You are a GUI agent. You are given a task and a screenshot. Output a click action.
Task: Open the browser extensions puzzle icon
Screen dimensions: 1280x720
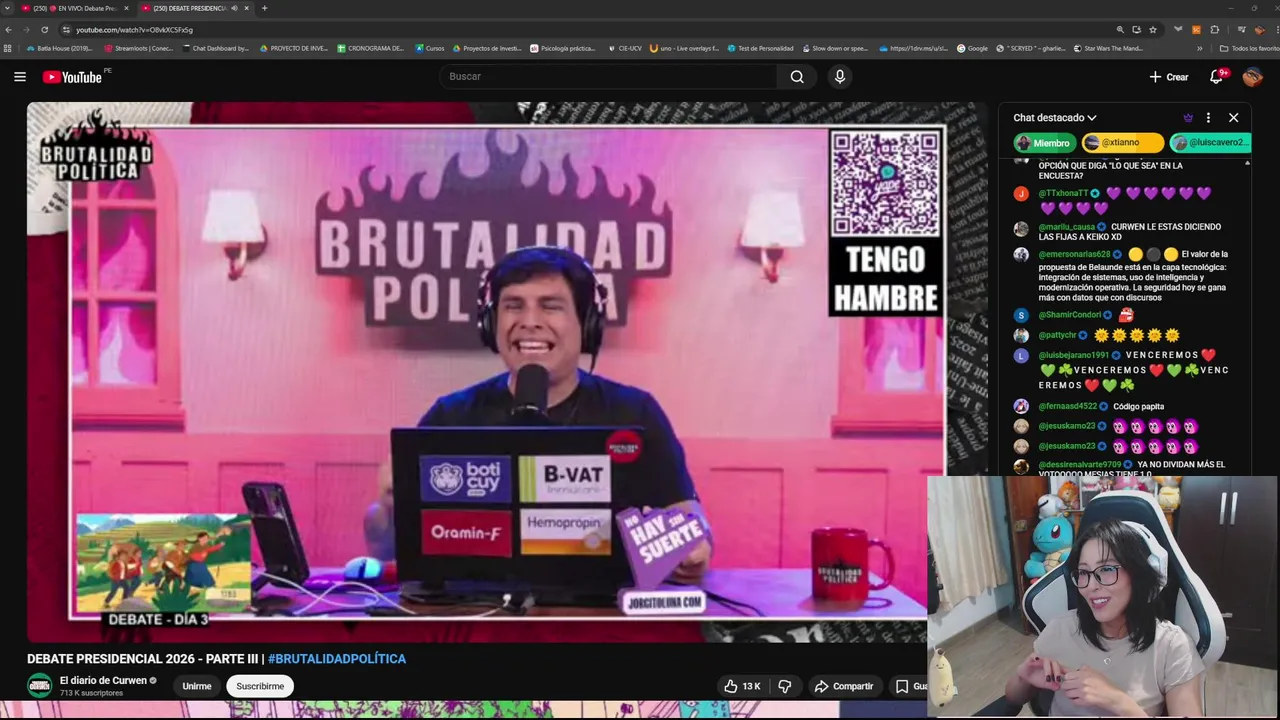click(x=1215, y=30)
